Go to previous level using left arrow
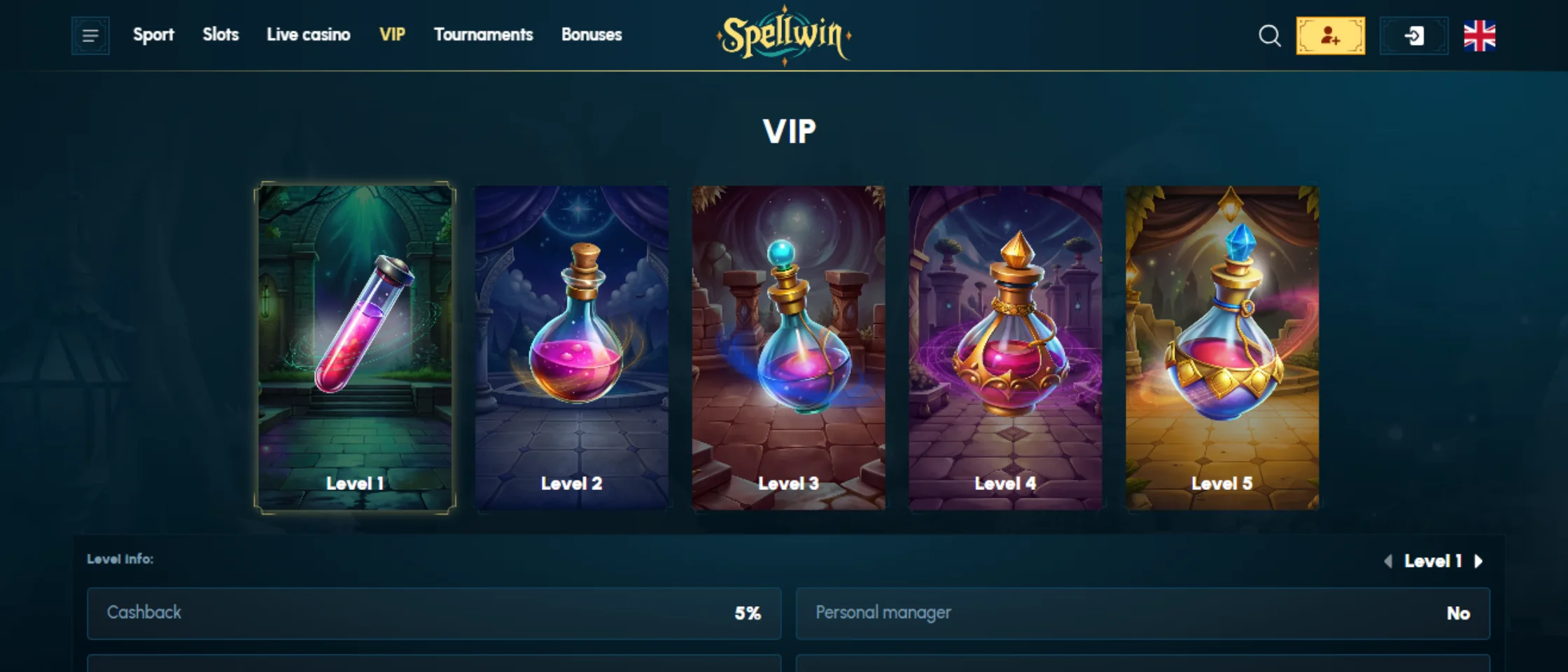 click(x=1387, y=561)
